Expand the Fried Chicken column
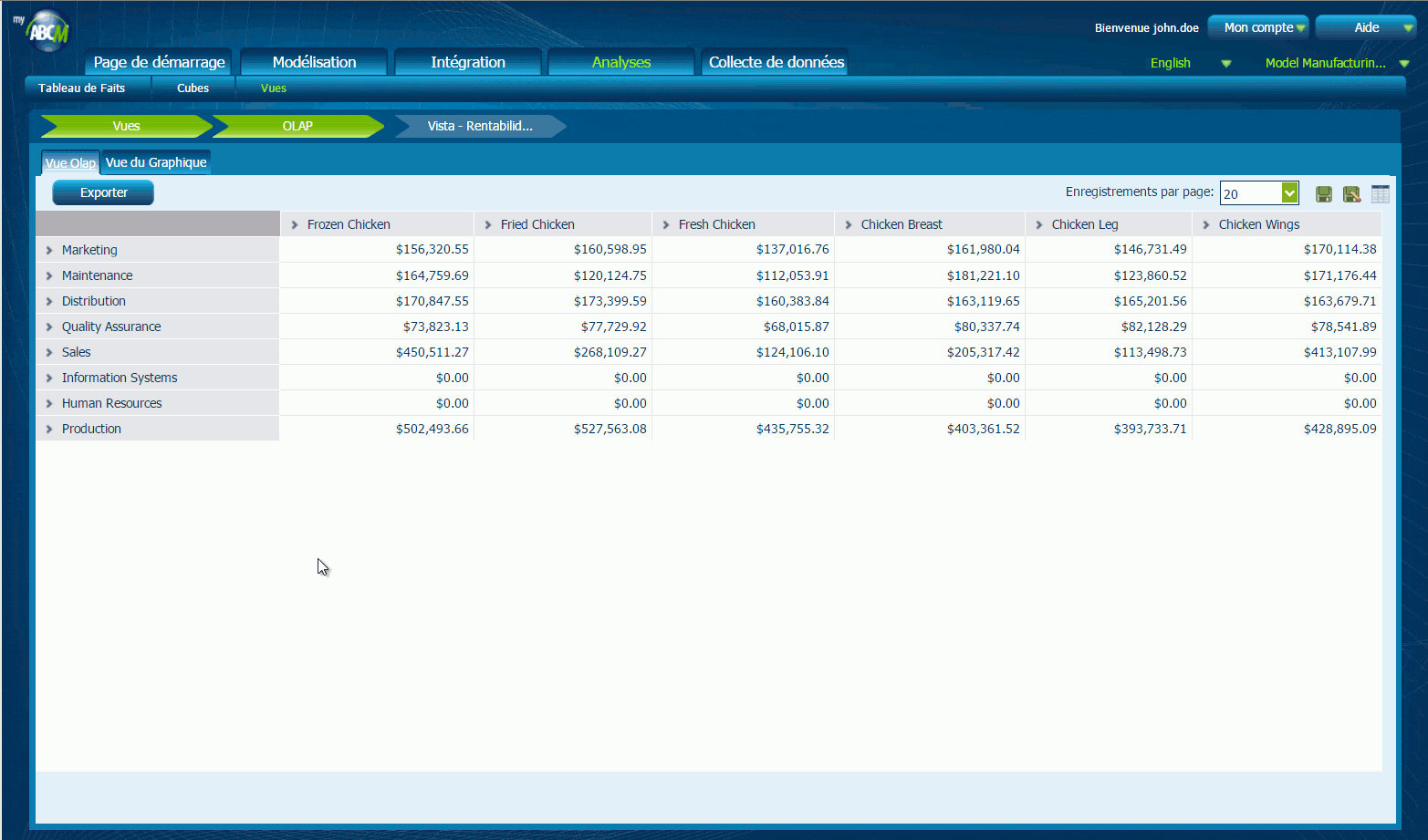The image size is (1428, 840). [x=488, y=224]
